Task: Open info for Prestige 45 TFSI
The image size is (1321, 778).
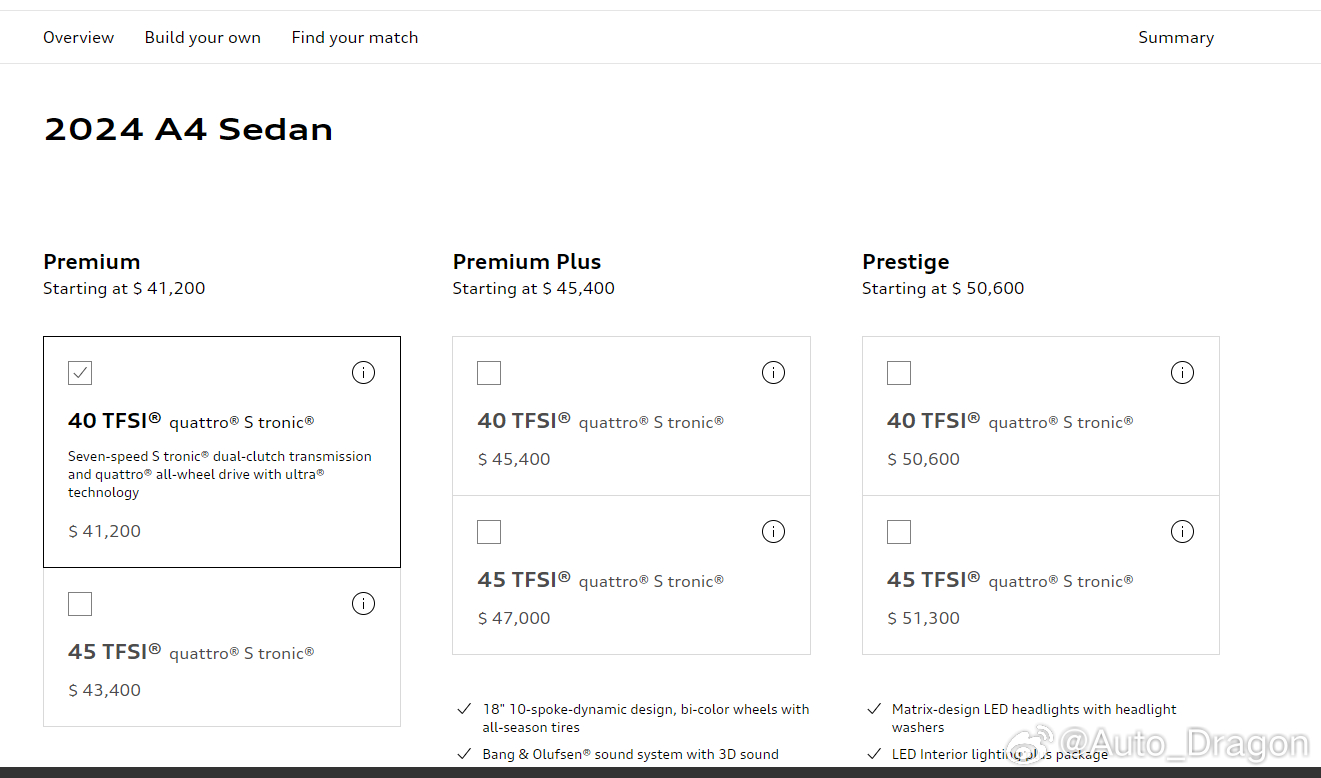Action: (1182, 532)
